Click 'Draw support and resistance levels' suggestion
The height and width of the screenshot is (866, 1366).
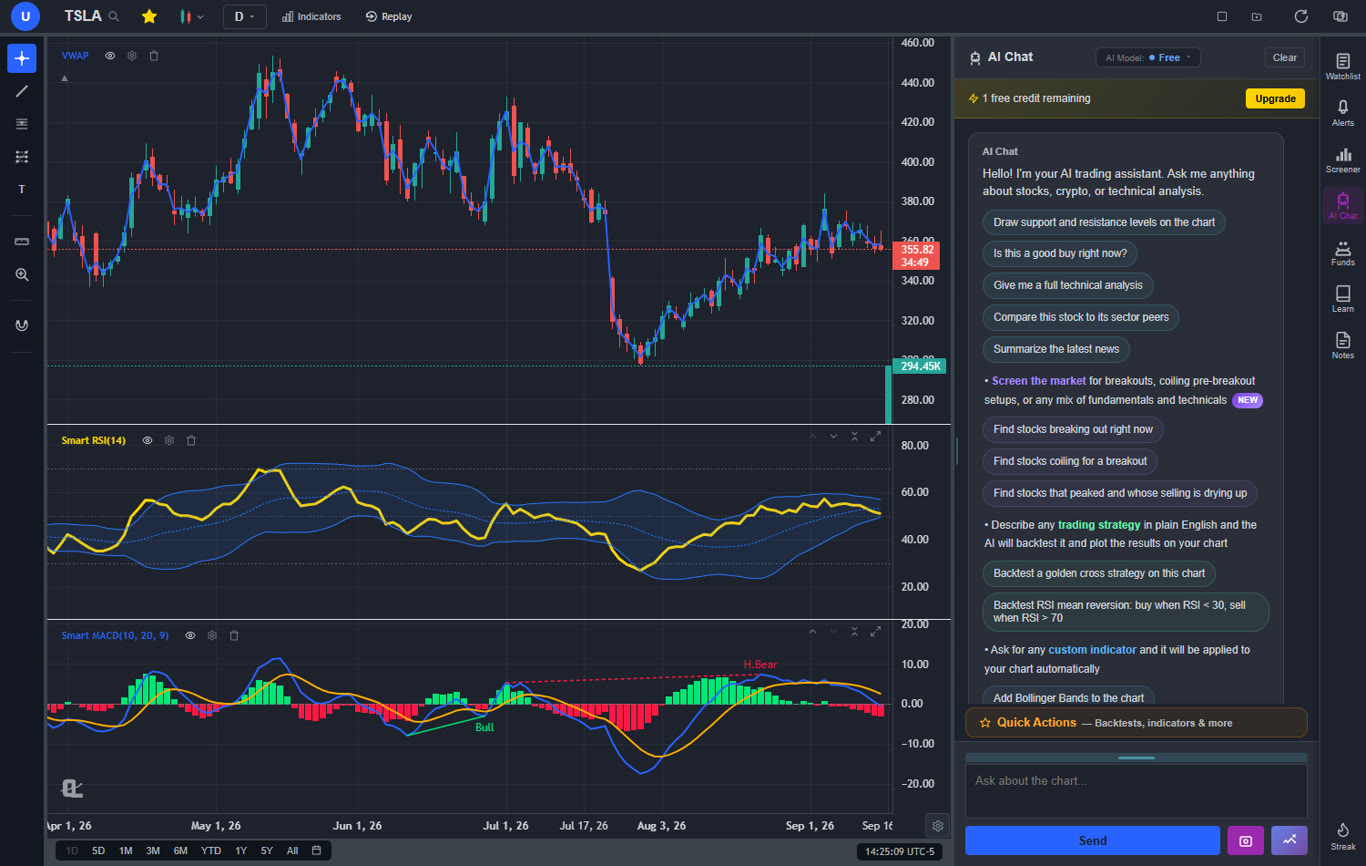[x=1104, y=222]
